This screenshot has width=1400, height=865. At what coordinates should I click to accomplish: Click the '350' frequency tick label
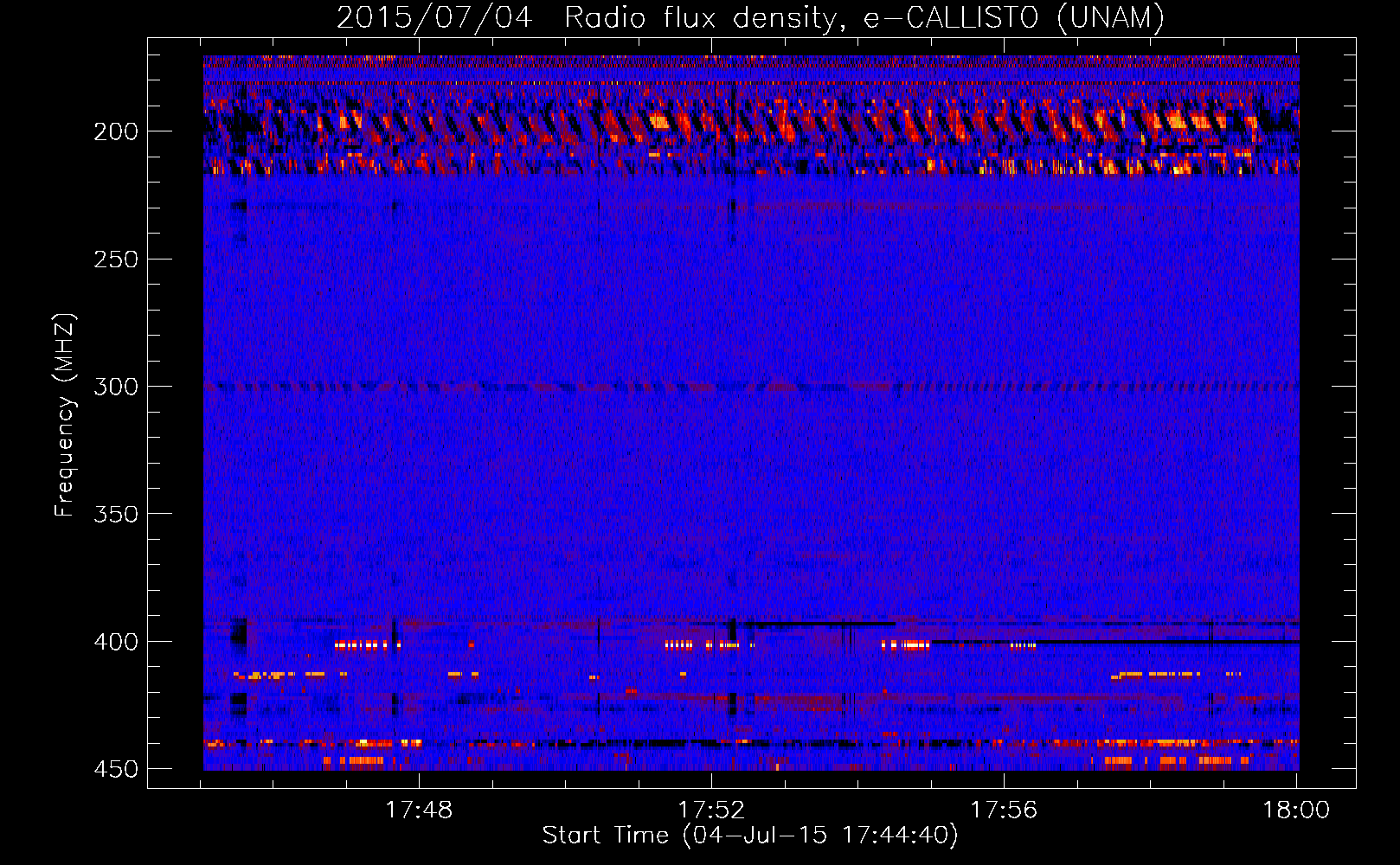click(x=116, y=514)
